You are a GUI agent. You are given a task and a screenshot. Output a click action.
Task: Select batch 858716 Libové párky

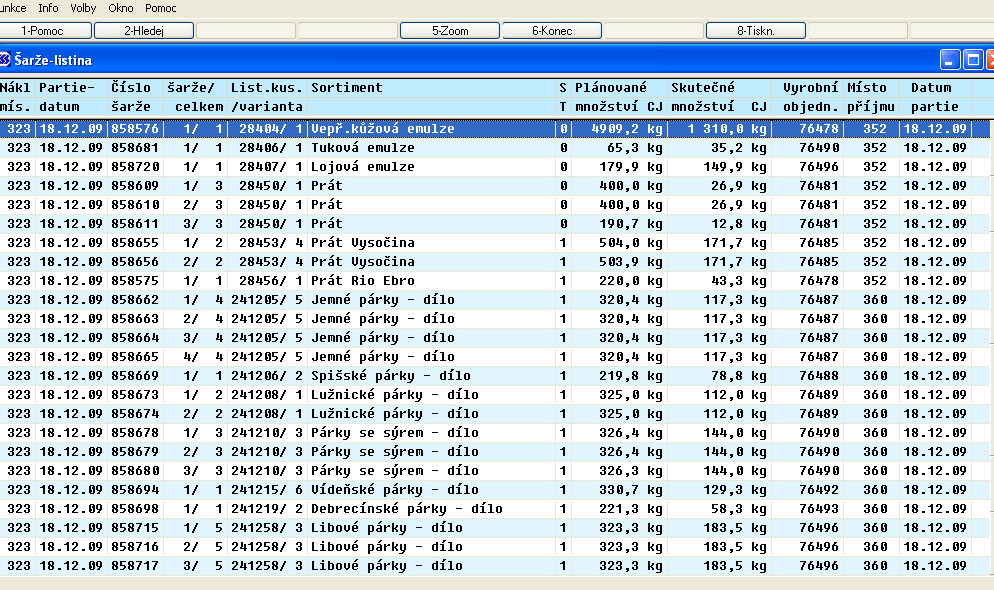pos(494,547)
